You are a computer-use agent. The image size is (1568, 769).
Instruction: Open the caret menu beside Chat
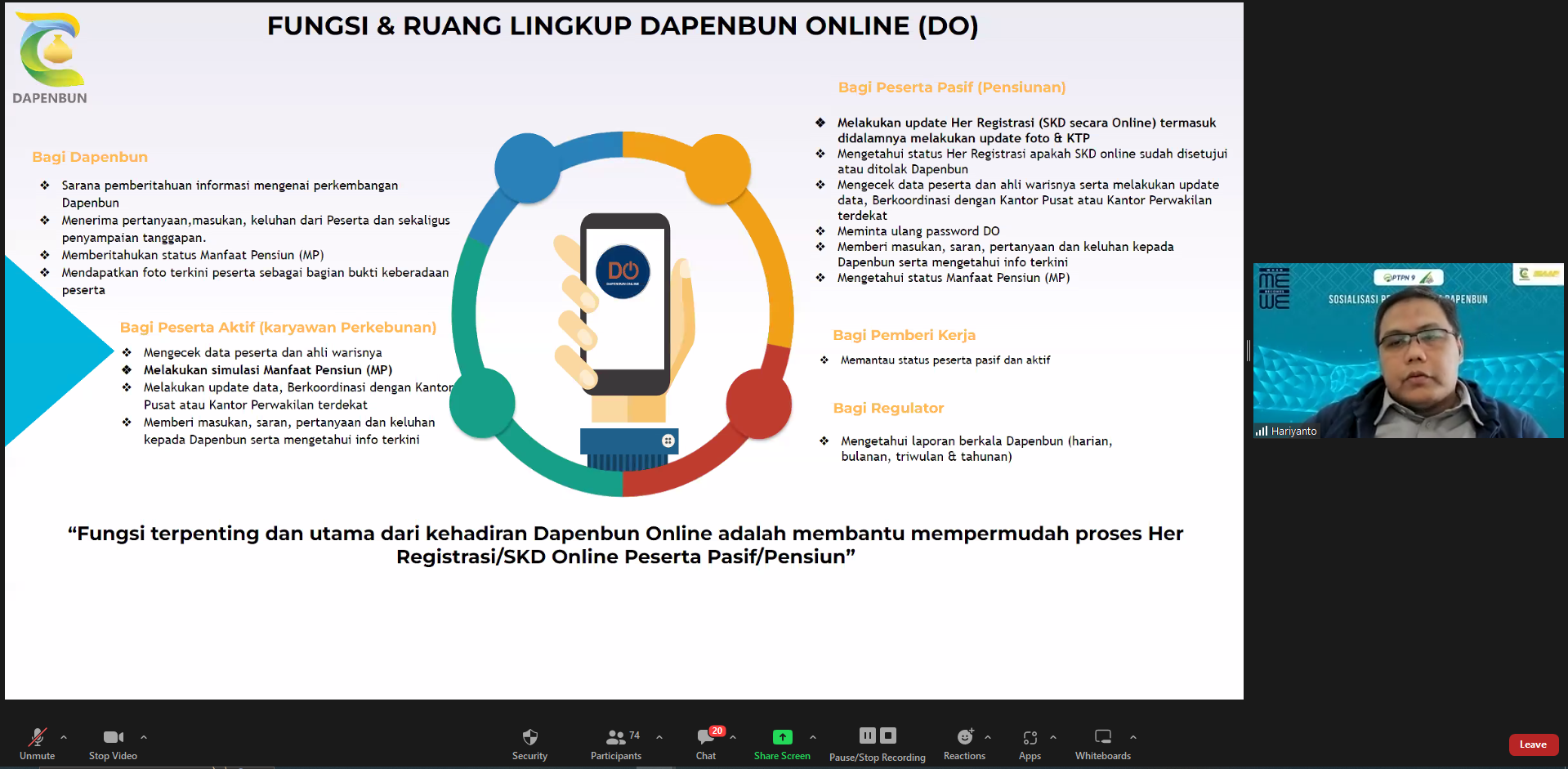click(733, 737)
